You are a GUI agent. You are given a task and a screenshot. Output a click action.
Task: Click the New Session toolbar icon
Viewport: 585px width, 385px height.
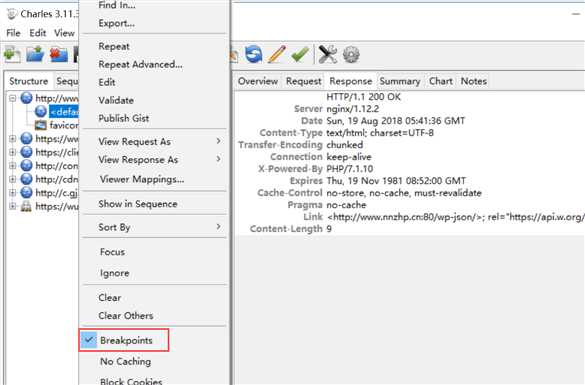point(12,55)
